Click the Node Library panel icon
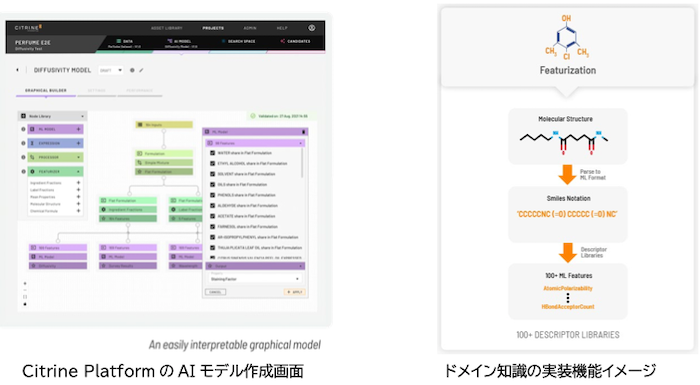This screenshot has height=385, width=700. [x=23, y=116]
